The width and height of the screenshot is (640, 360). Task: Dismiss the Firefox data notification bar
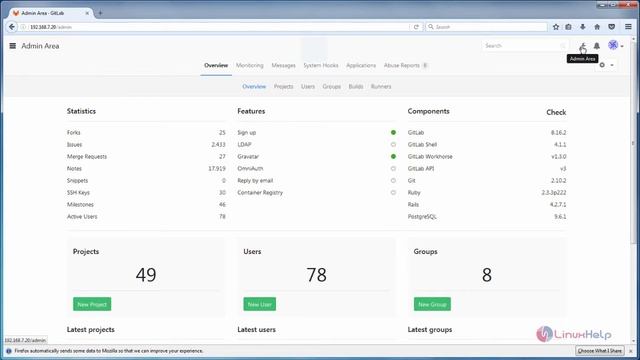[x=631, y=351]
